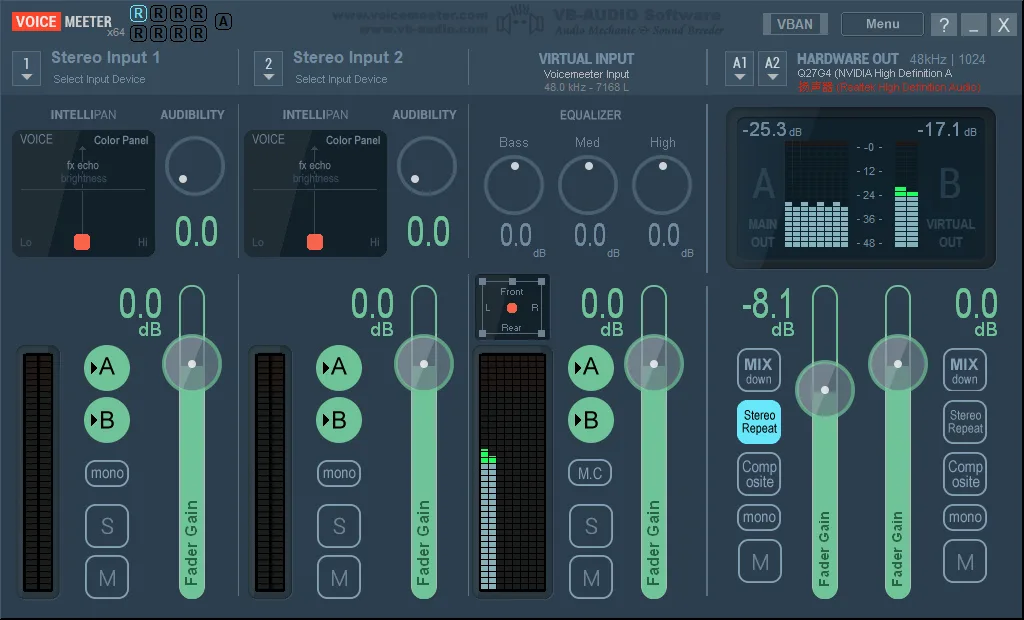1024x620 pixels.
Task: Toggle the B bus routing for Stereo Input 2
Action: point(339,420)
